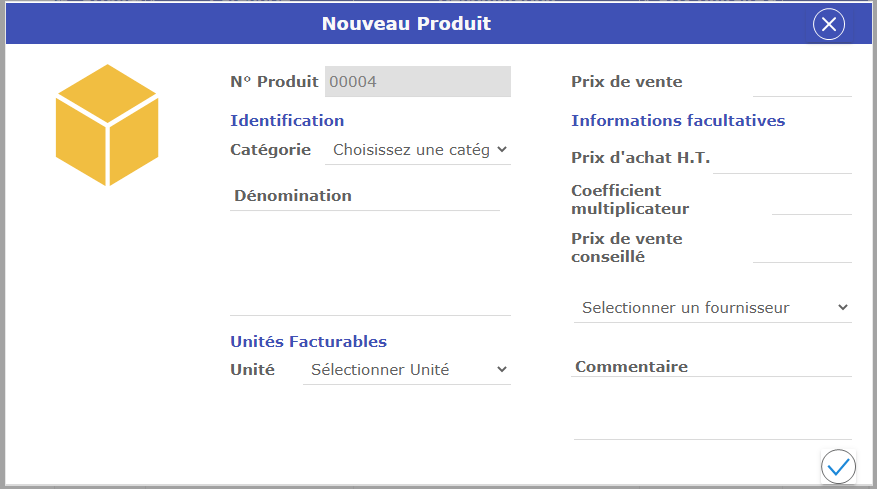Confirm the new product with checkmark icon
Screen dimensions: 877x489
click(838, 466)
